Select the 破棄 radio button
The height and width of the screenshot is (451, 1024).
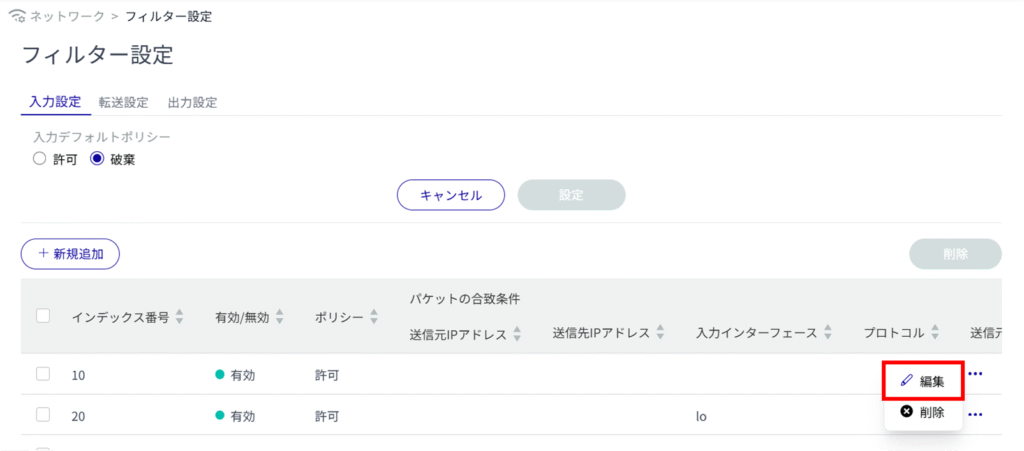point(98,158)
